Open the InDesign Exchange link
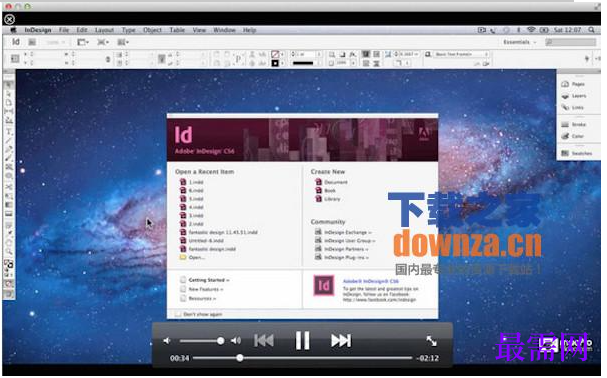 (343, 232)
